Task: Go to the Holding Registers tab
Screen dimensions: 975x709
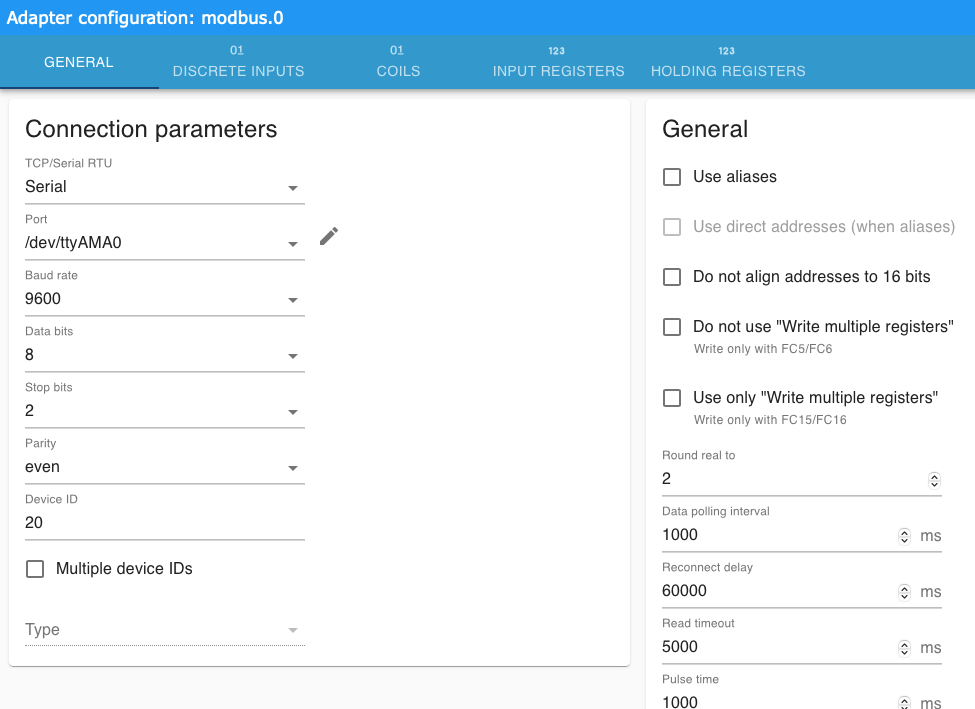Action: tap(728, 62)
